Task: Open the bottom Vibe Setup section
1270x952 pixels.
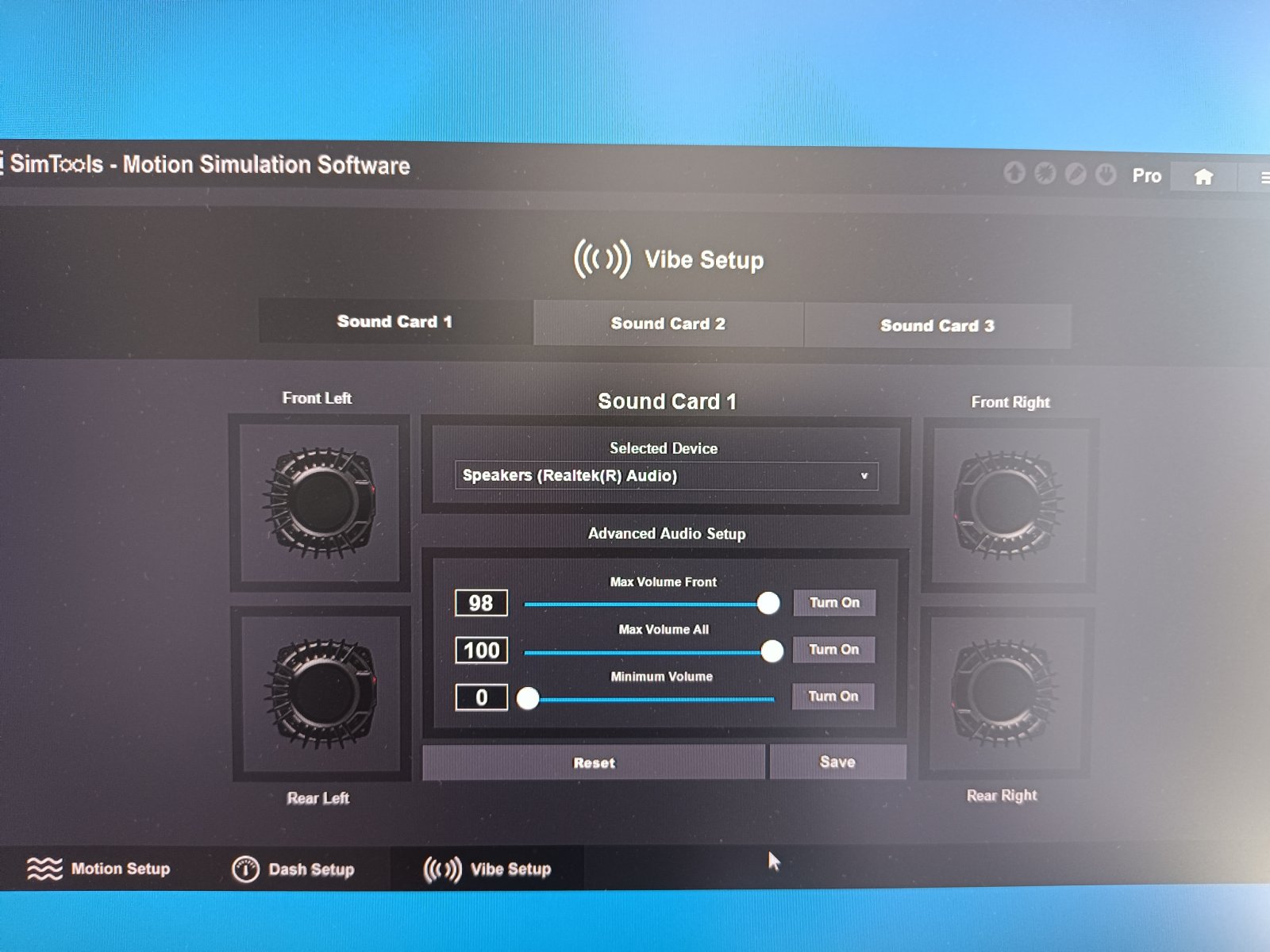Action: 487,869
